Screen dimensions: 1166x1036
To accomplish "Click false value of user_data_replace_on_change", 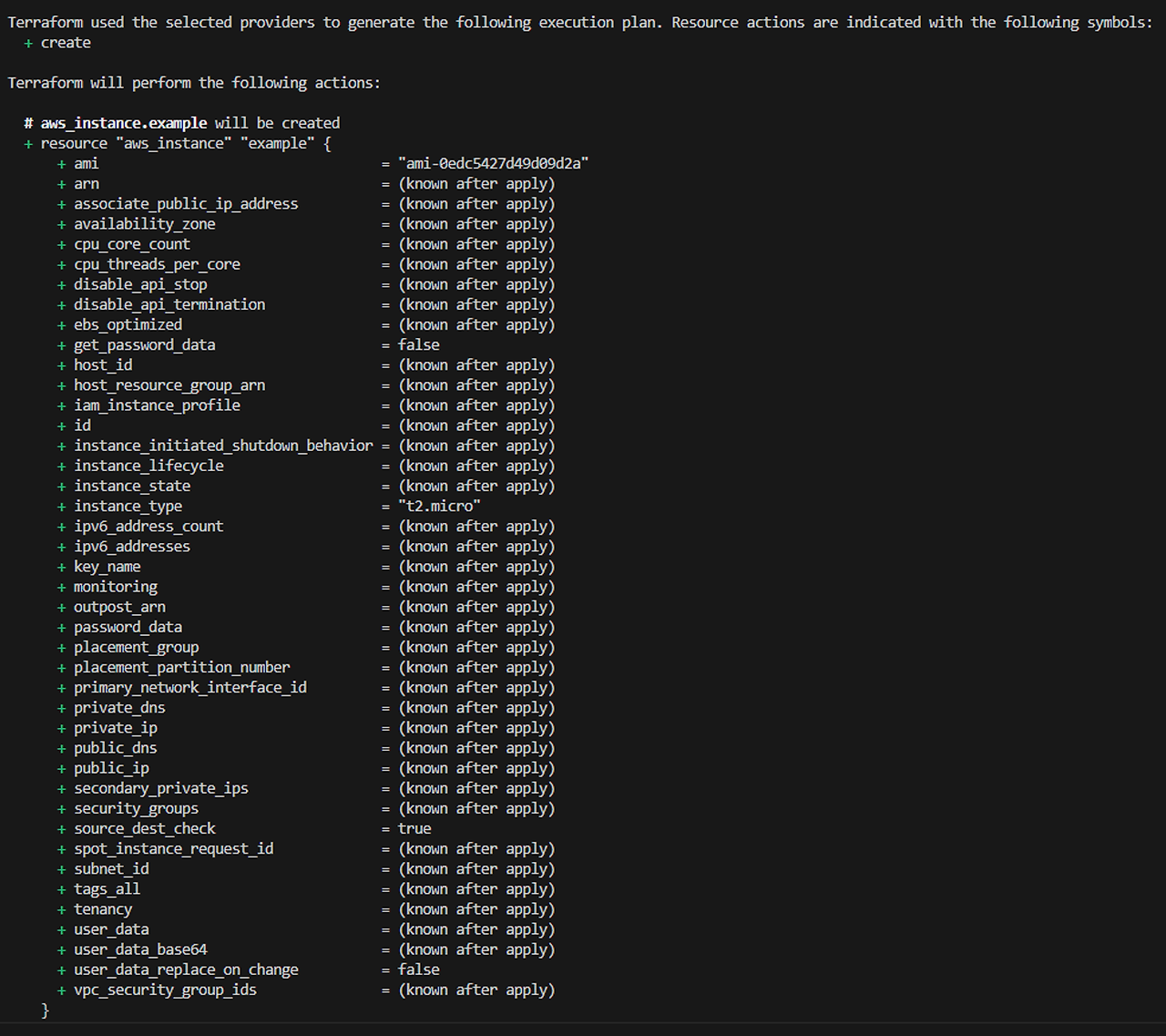I will click(418, 969).
